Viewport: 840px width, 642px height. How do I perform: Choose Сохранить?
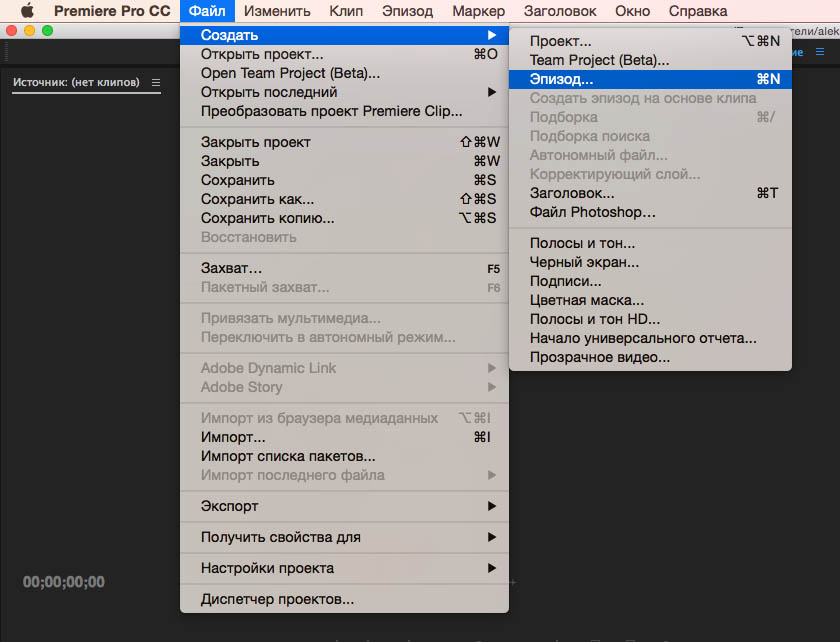click(x=344, y=180)
